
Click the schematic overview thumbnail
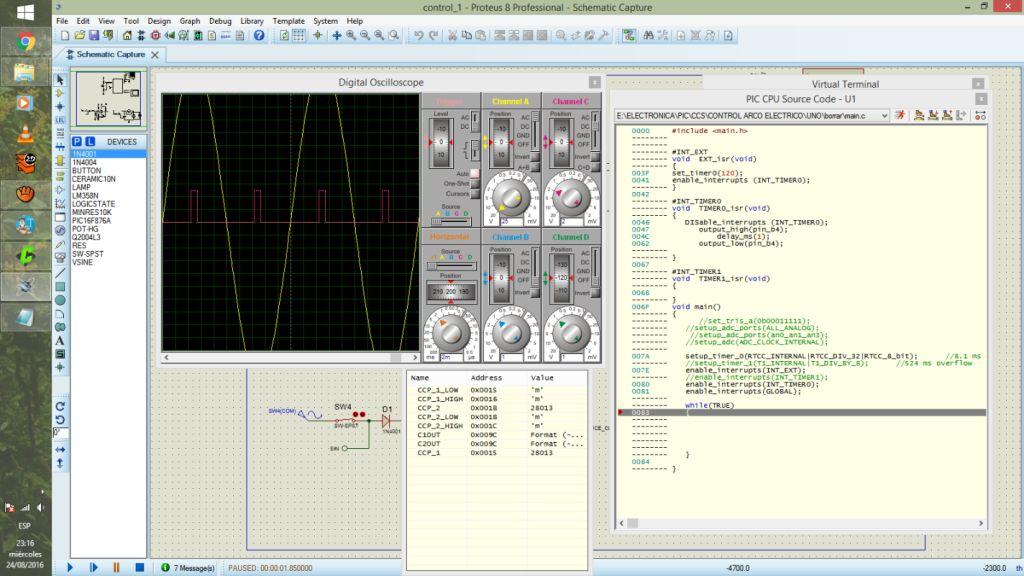[x=108, y=99]
